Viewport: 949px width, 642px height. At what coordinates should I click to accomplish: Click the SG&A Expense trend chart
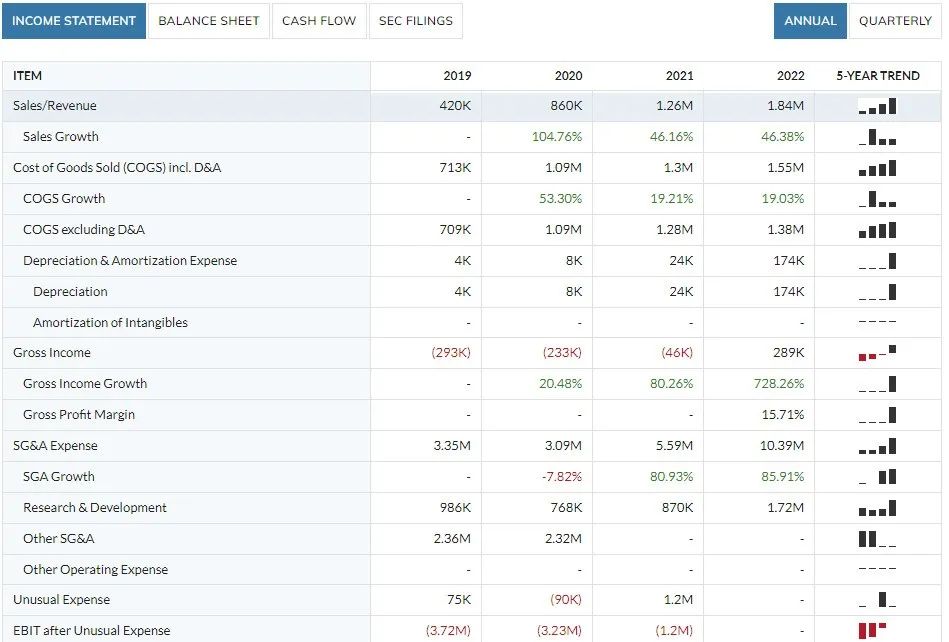click(x=877, y=446)
